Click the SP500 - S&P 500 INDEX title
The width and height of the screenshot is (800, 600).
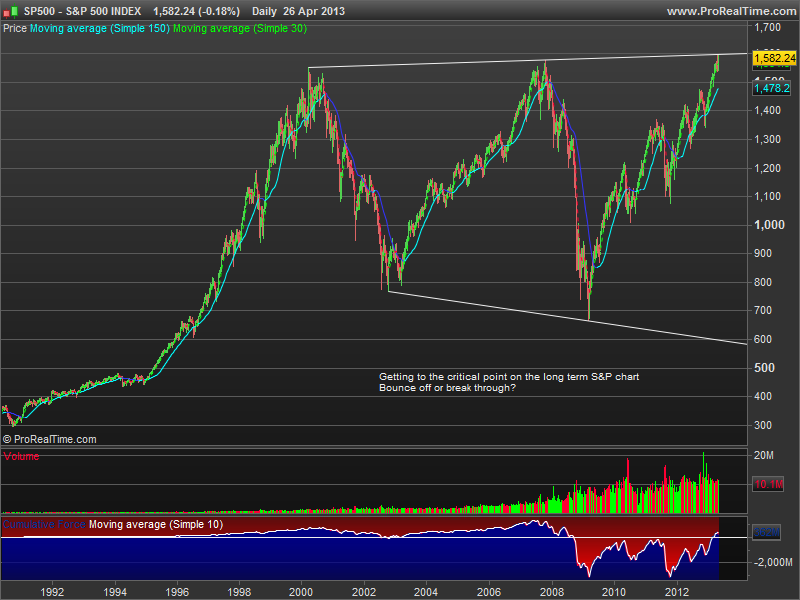pos(82,11)
